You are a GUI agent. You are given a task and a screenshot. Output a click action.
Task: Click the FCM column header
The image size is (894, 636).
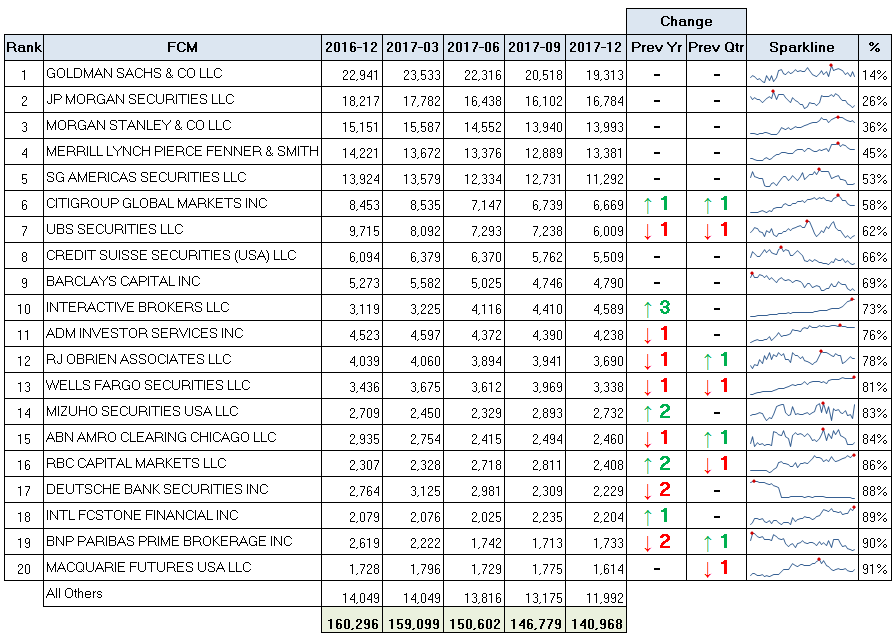pos(182,47)
